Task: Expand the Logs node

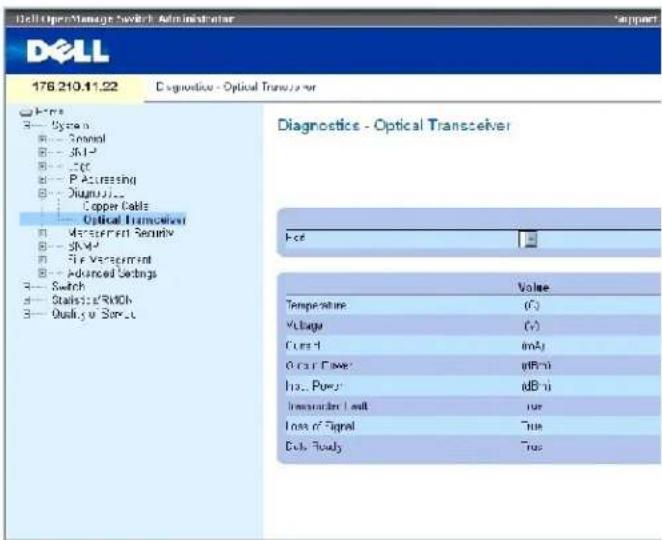Action: 42,166
